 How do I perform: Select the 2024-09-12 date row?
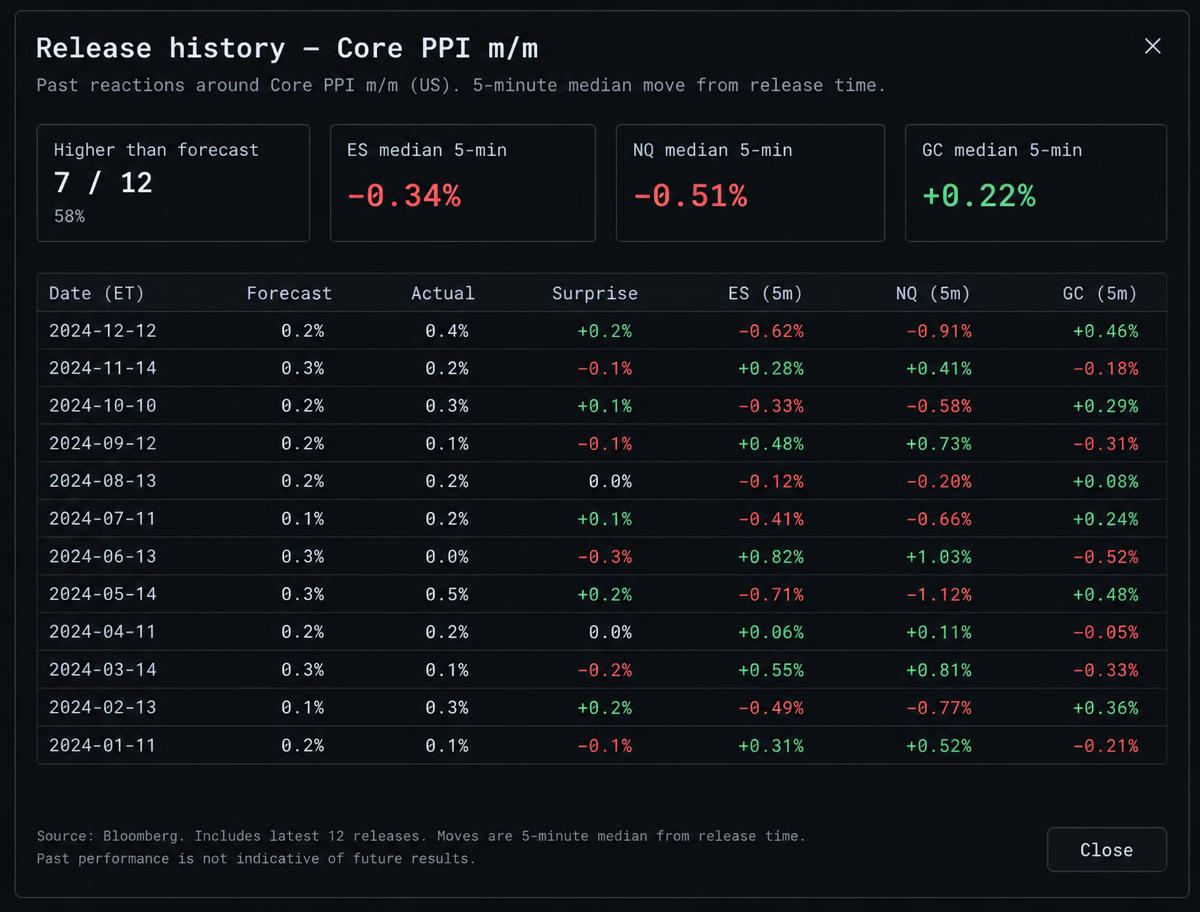coord(602,444)
